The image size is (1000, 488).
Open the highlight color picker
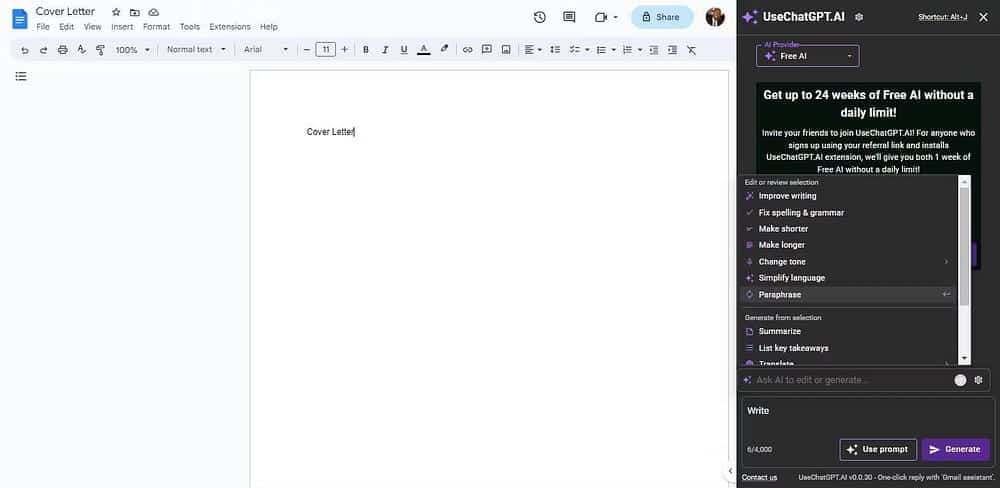(x=445, y=49)
